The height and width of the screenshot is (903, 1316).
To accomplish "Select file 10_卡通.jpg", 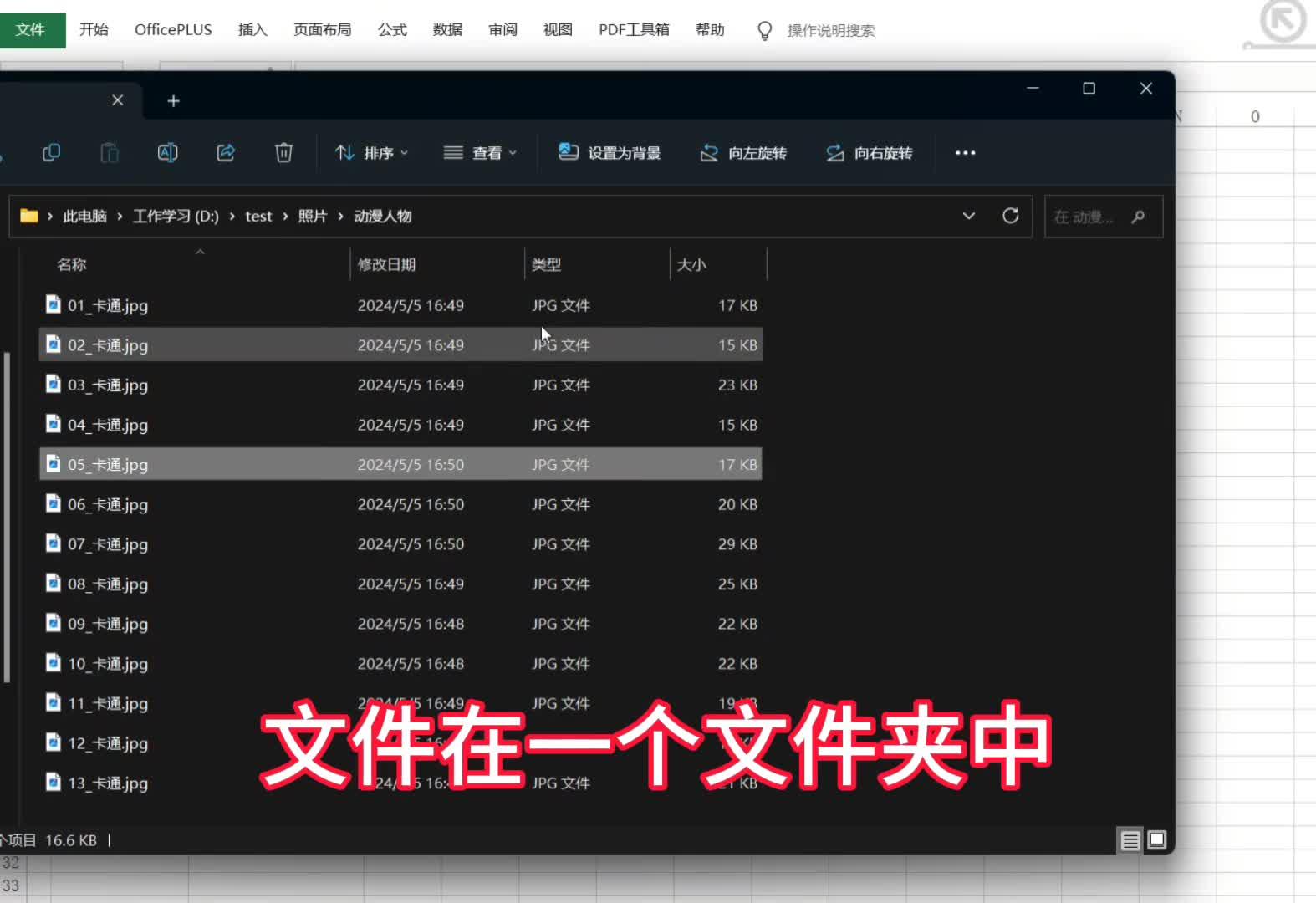I will coord(400,664).
